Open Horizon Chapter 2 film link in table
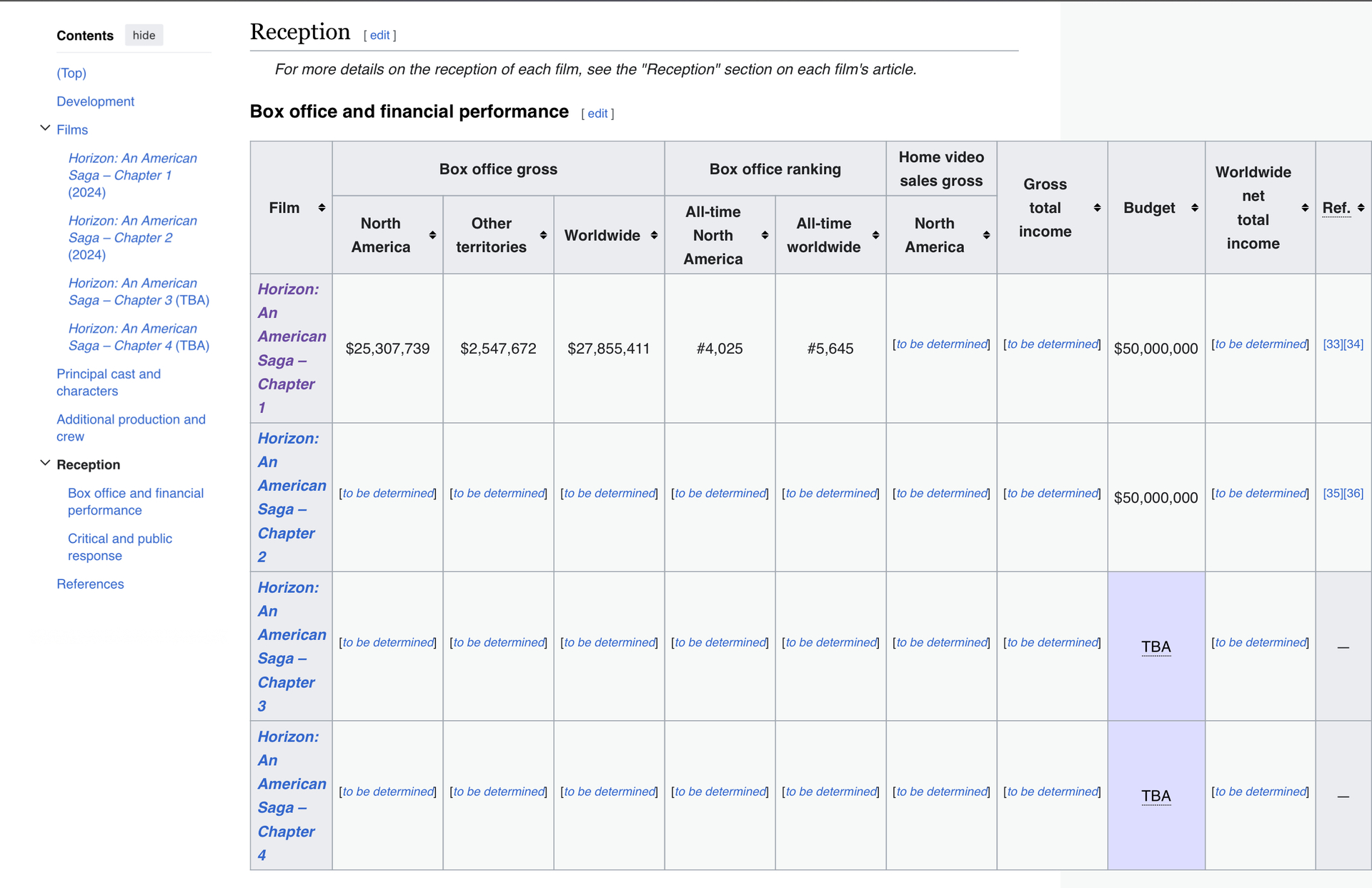 coord(292,497)
